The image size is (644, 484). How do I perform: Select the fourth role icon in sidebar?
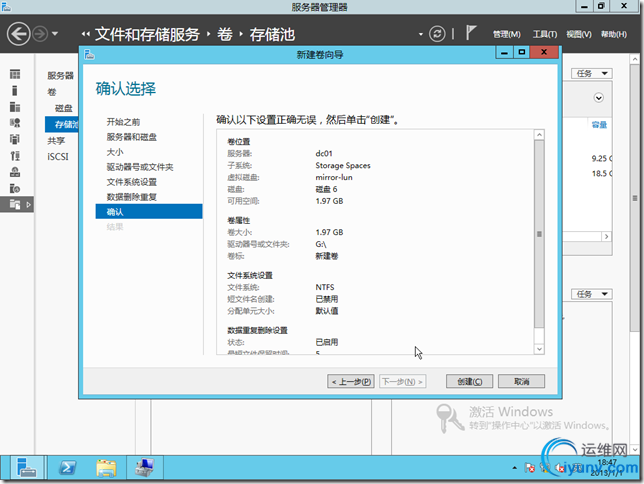15,123
